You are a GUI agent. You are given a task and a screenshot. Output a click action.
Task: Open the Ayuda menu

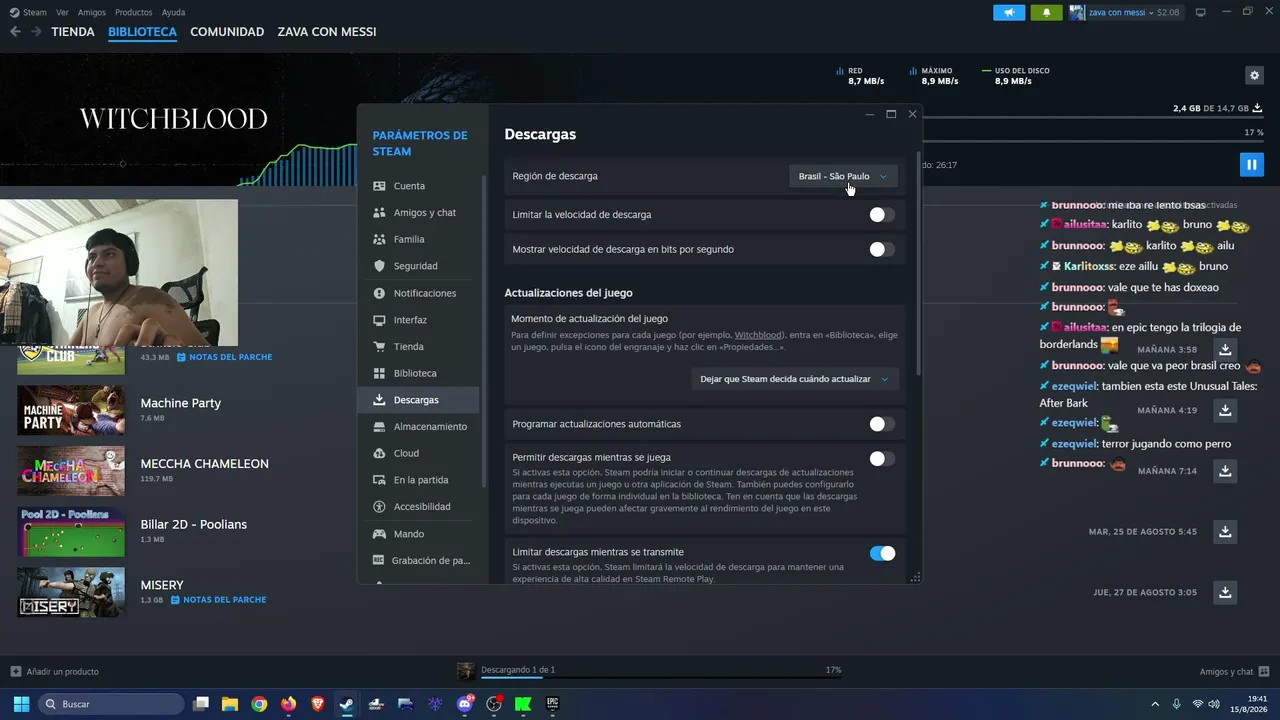pyautogui.click(x=173, y=12)
